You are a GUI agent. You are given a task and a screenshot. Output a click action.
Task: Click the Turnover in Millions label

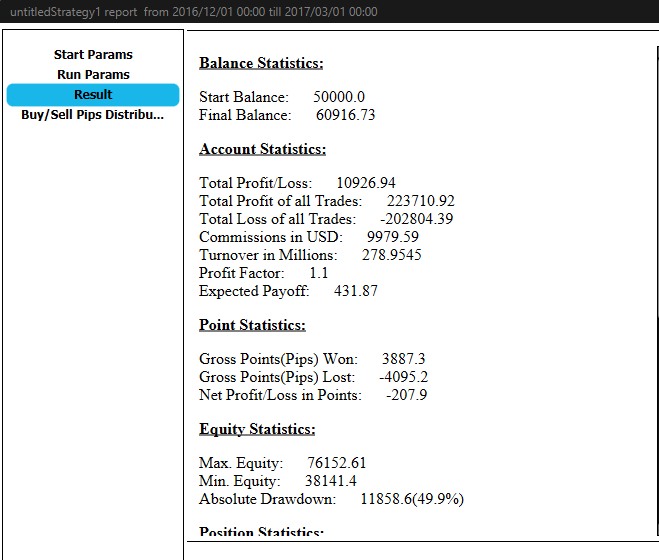pos(268,255)
